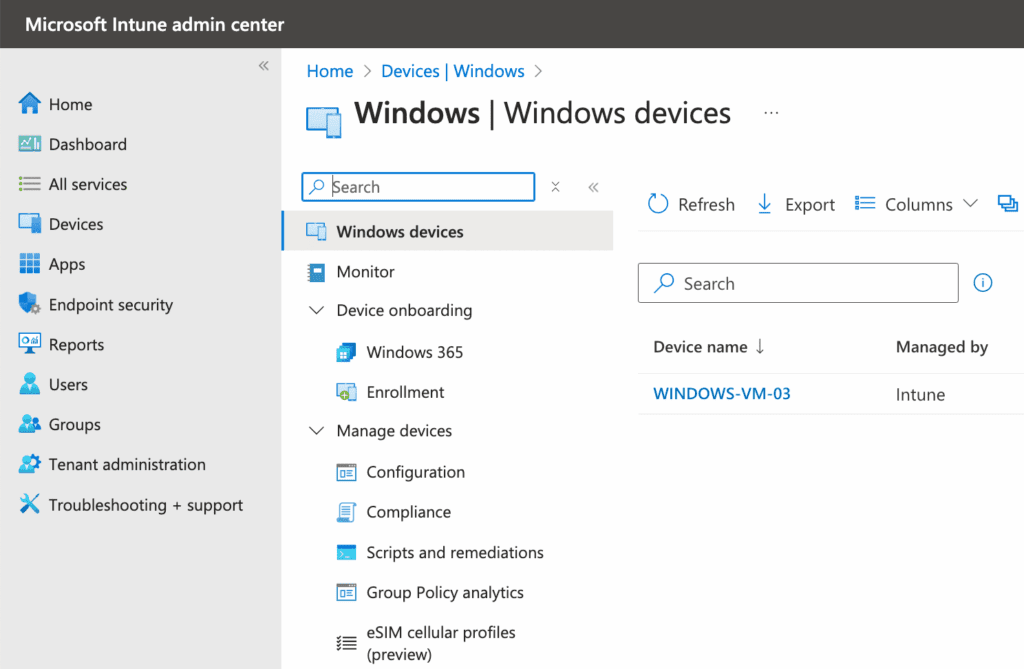Click the Devices | Windows breadcrumb link
This screenshot has height=669, width=1024.
pyautogui.click(x=453, y=70)
